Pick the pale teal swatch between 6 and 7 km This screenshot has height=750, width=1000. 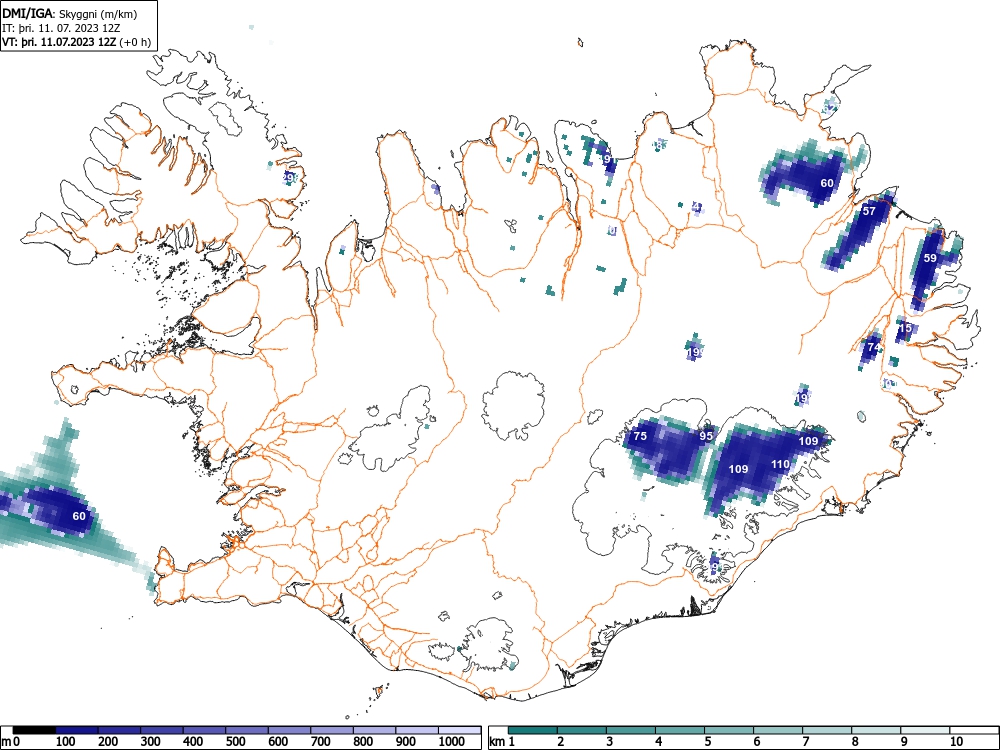click(x=778, y=730)
